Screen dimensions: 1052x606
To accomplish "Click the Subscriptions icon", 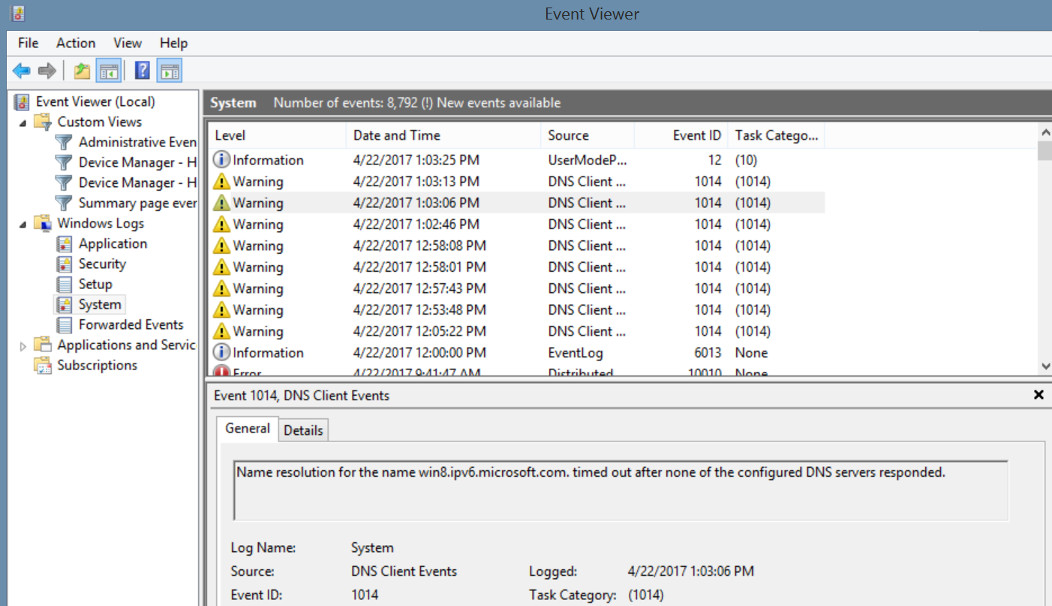I will pos(43,365).
